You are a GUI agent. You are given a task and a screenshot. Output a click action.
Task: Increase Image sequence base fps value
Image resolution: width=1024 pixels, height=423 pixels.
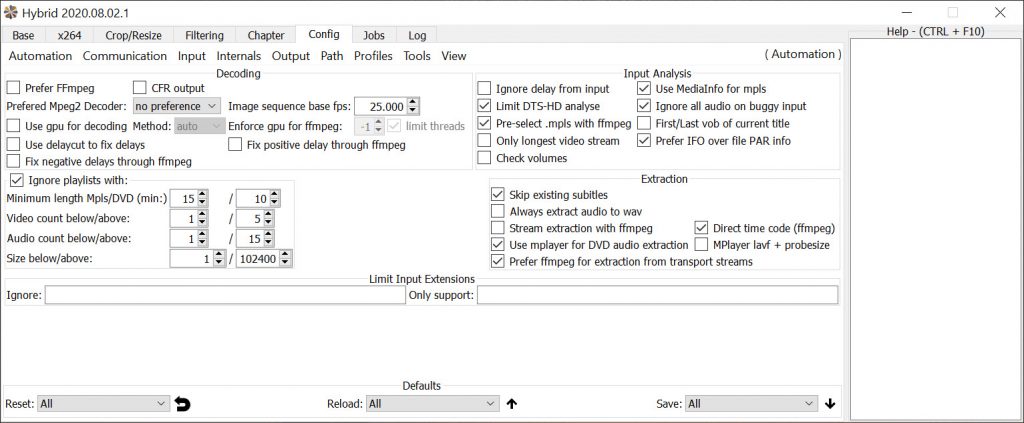point(413,102)
